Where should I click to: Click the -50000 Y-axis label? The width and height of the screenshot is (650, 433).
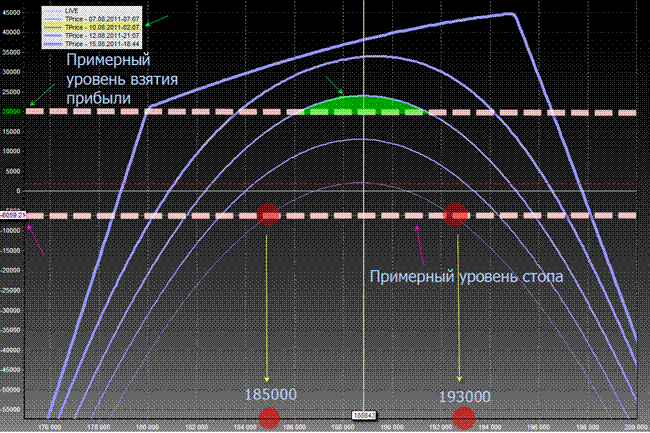tap(11, 390)
